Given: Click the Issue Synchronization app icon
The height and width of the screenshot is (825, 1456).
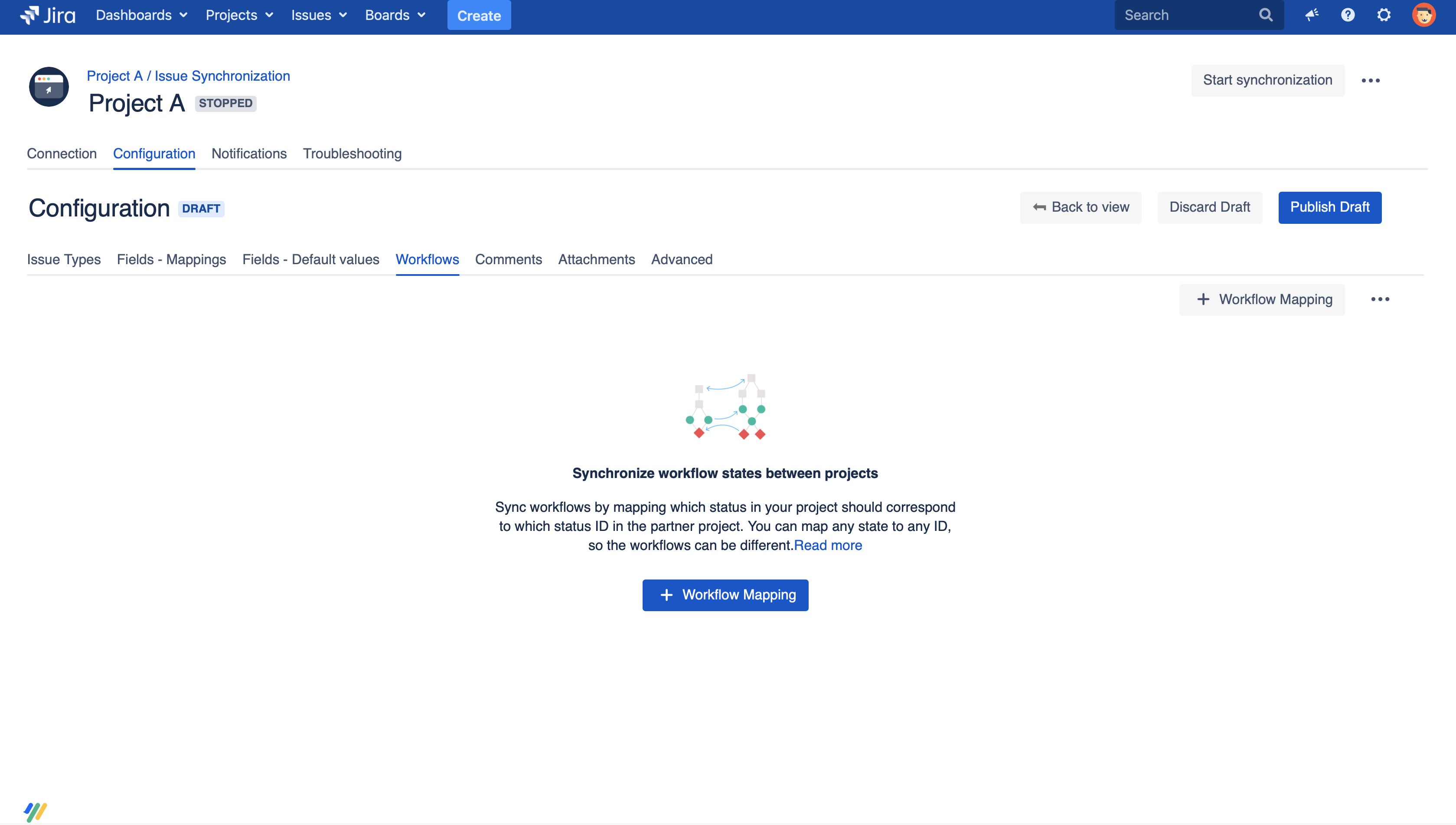Looking at the screenshot, I should click(x=49, y=87).
